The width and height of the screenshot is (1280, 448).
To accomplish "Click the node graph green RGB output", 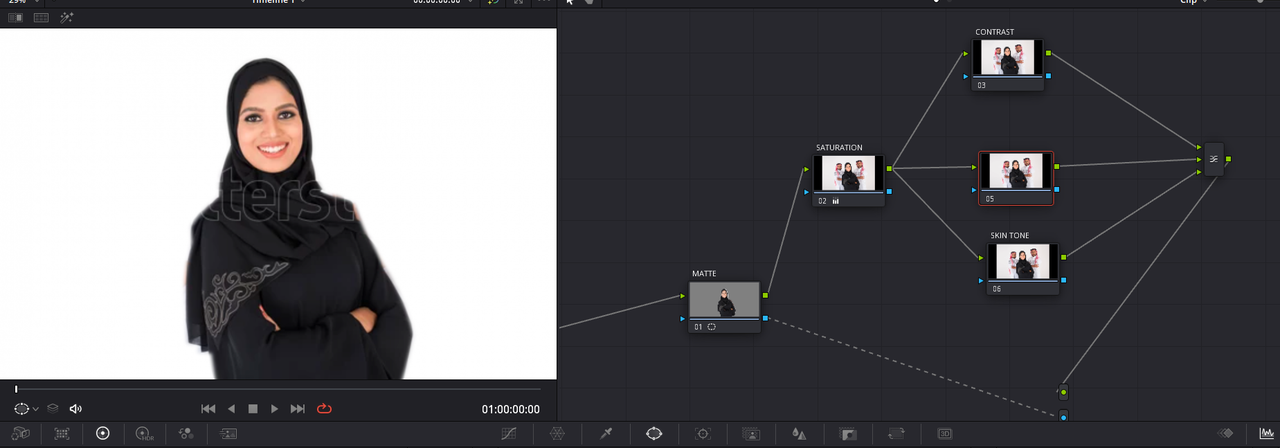I will (x=1063, y=392).
